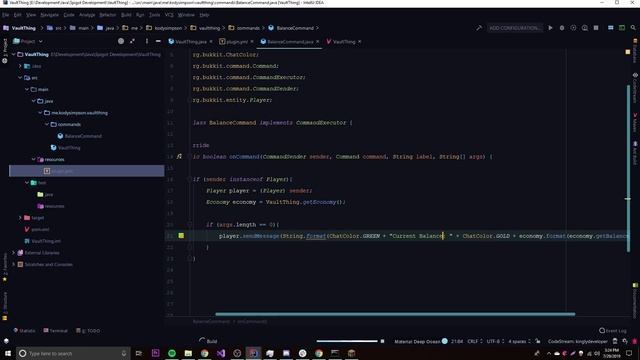Open File Explorer from the taskbar
Image resolution: width=640 pixels, height=360 pixels.
(x=188, y=353)
